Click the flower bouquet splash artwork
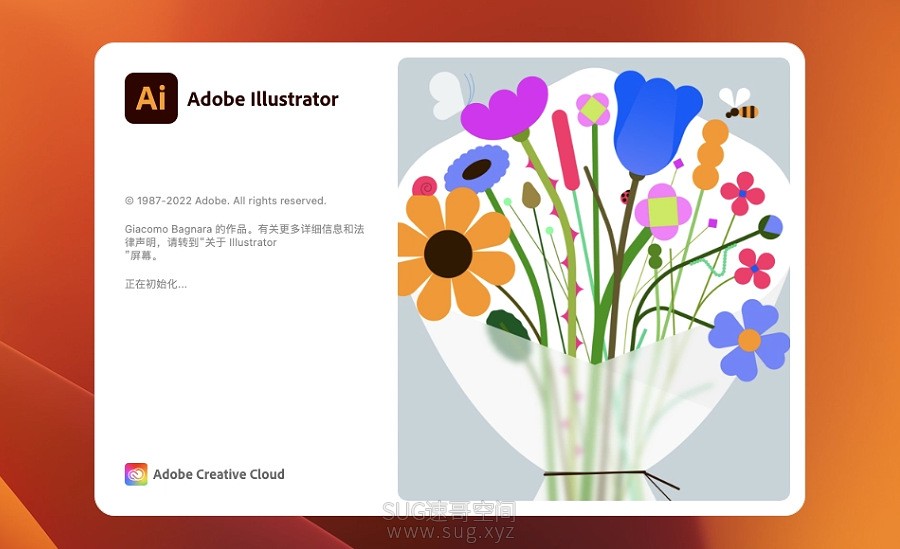Screen dimensions: 900x549 click(x=593, y=279)
